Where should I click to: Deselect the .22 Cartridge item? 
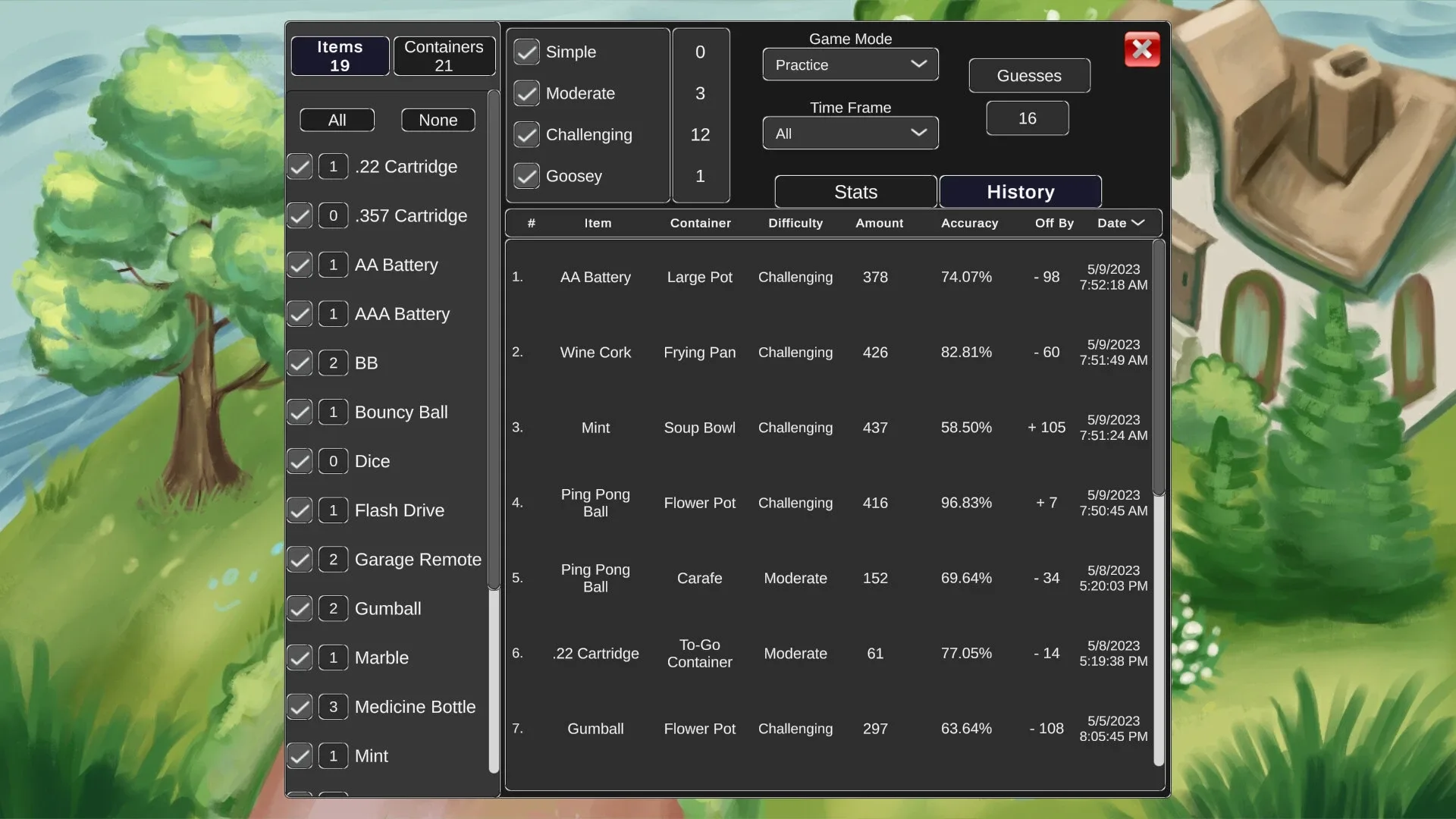pyautogui.click(x=300, y=166)
